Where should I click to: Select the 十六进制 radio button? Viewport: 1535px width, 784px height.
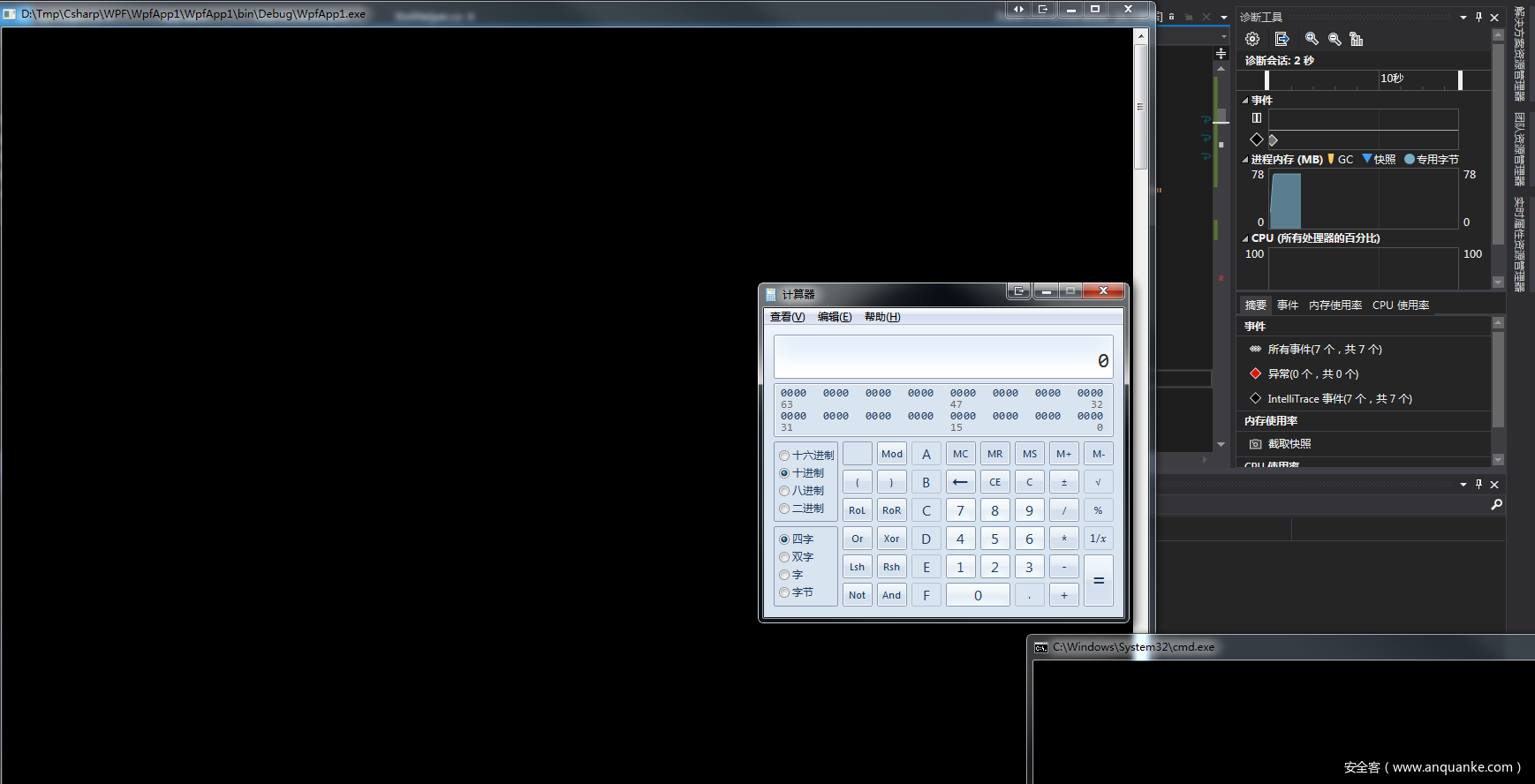[x=784, y=456]
